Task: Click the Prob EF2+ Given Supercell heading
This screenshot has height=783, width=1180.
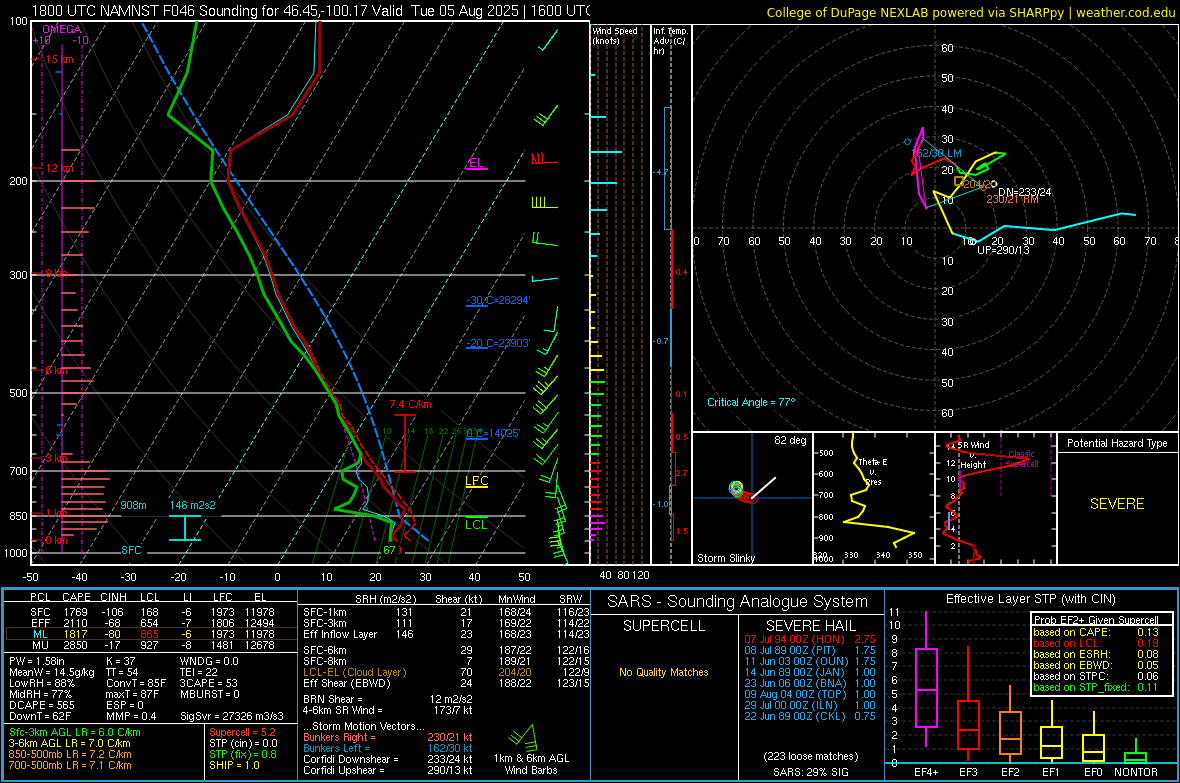Action: [1096, 620]
